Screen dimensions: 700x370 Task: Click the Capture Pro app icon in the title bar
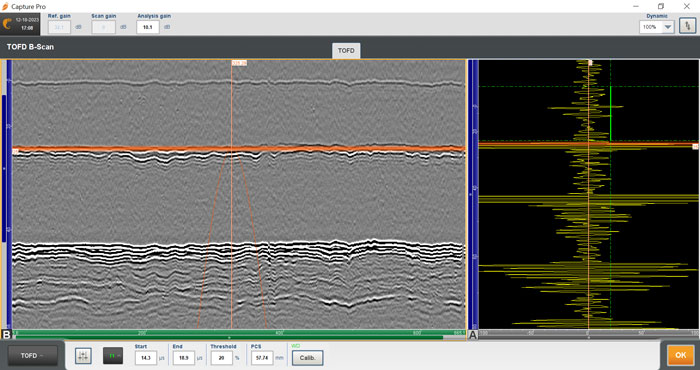(x=5, y=7)
